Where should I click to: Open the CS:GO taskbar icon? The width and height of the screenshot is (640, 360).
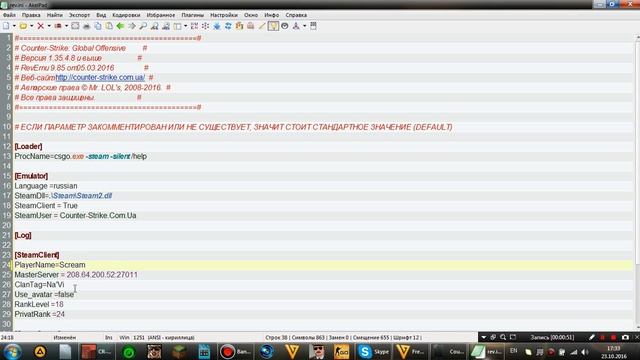point(341,351)
